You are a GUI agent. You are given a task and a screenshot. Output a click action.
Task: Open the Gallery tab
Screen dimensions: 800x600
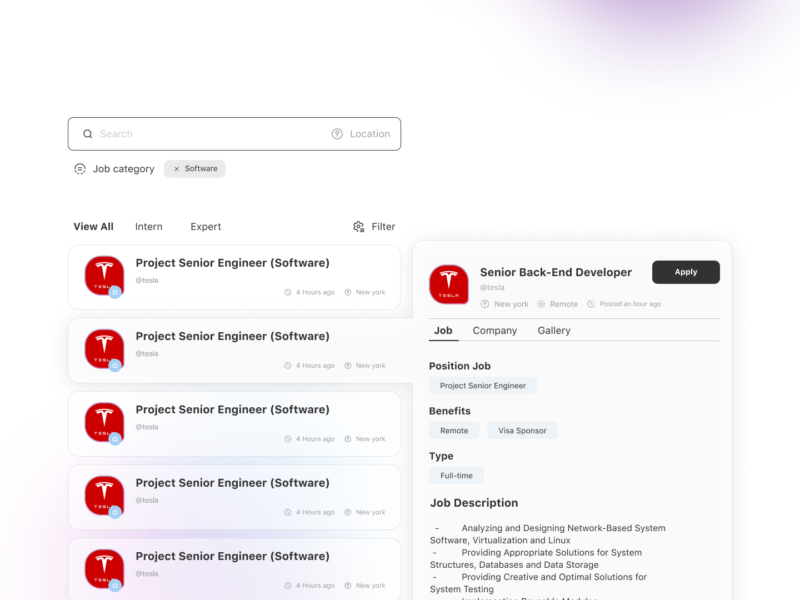pos(554,331)
